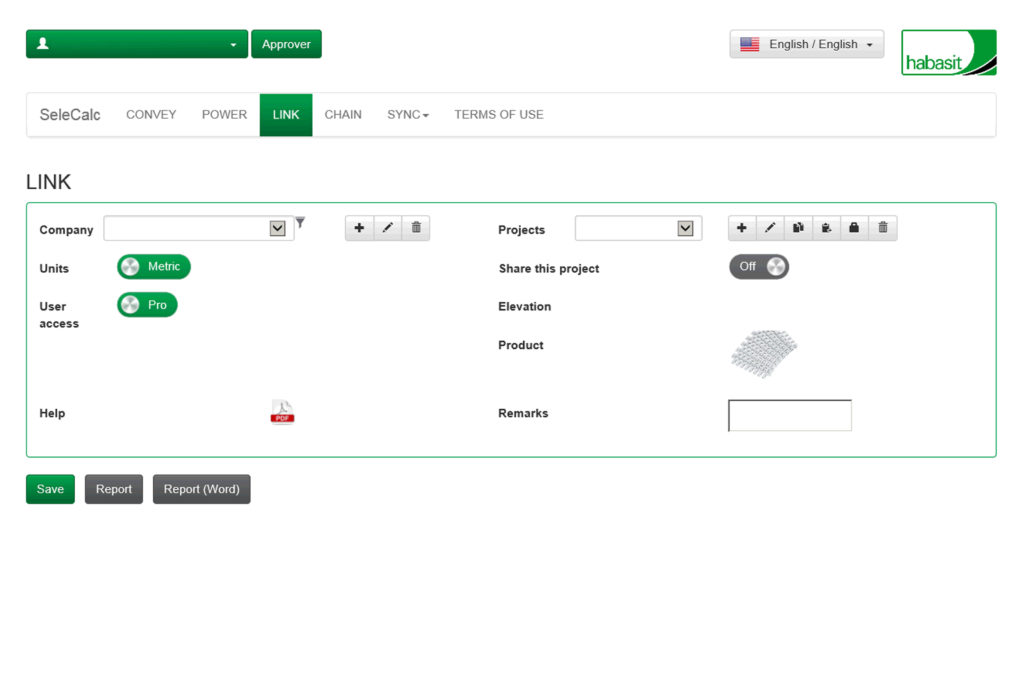Image resolution: width=1024 pixels, height=686 pixels.
Task: Click the edit company pencil icon
Action: (x=387, y=228)
